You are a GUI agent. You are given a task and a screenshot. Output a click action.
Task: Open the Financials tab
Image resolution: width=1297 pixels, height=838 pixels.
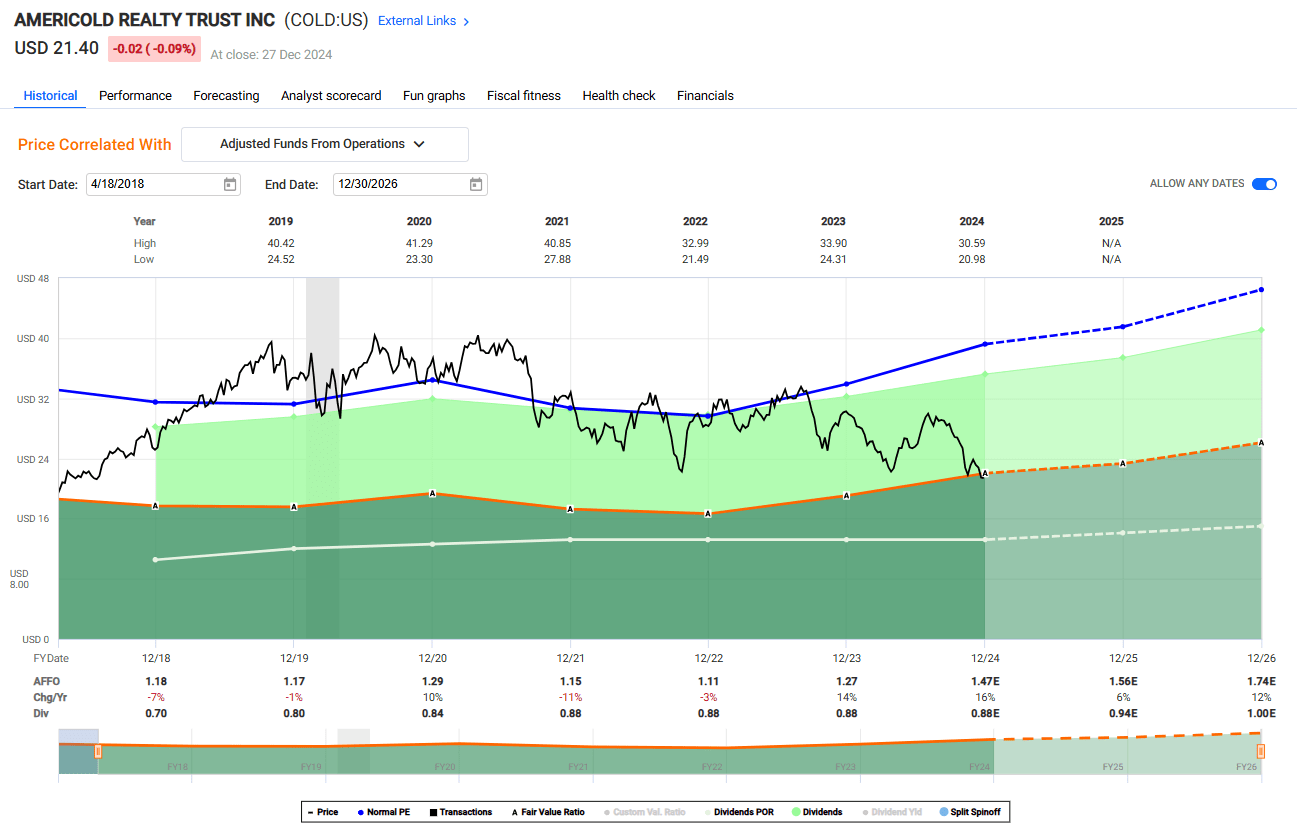pyautogui.click(x=705, y=95)
